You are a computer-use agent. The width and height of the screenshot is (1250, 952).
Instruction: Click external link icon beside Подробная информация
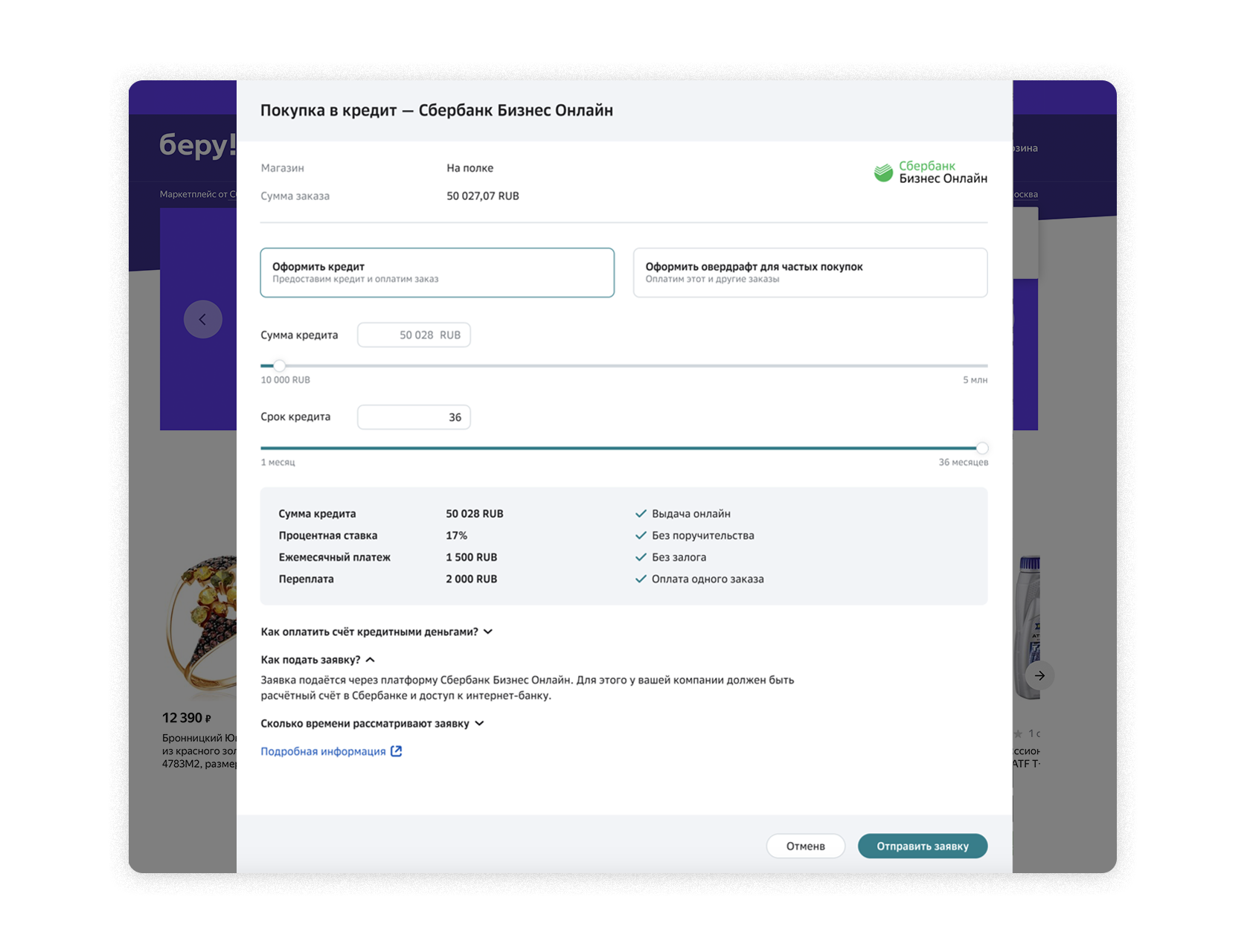point(397,751)
